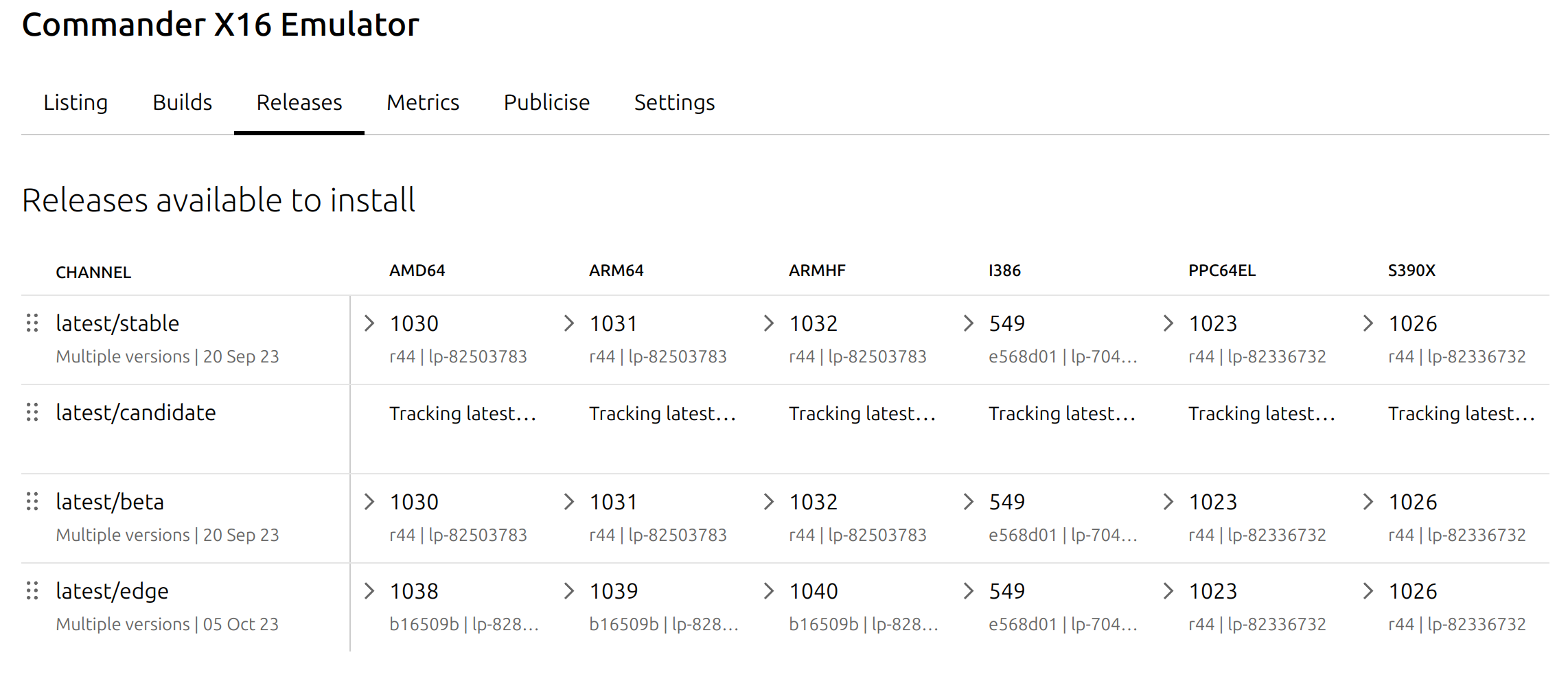Viewport: 1568px width, 692px height.
Task: Click the drag handle beside latest/edge
Action: click(32, 591)
